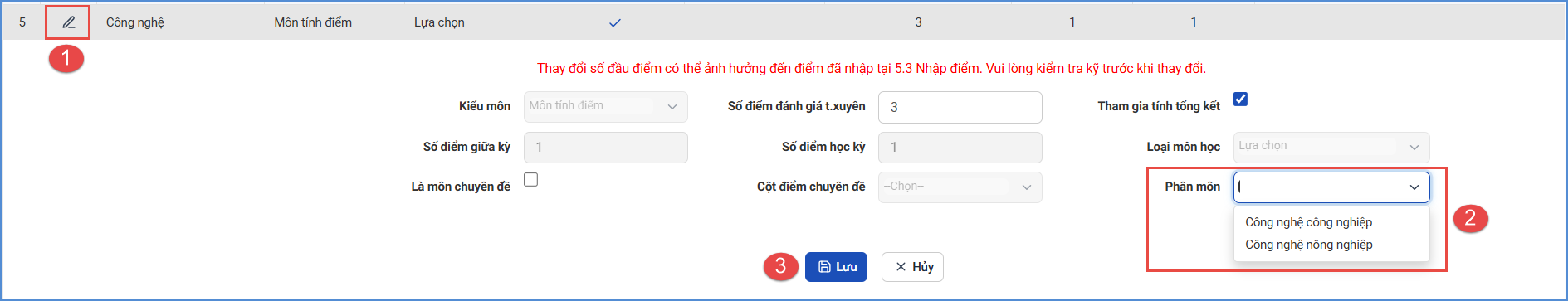Open the Cột điểm chuyên đề dropdown
Image resolution: width=1568 pixels, height=301 pixels.
tap(960, 187)
